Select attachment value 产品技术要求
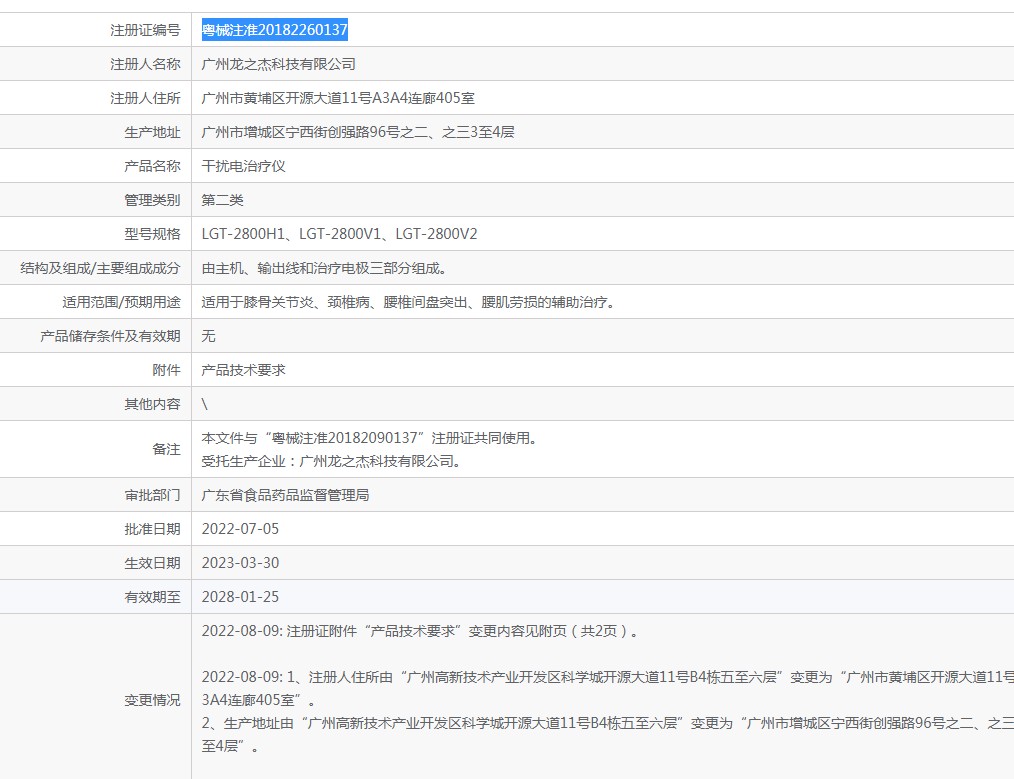The image size is (1014, 779). point(244,370)
